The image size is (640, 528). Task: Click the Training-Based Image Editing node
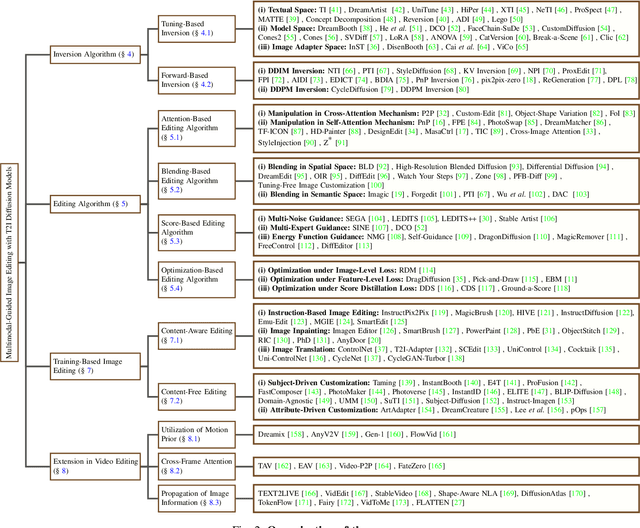(x=95, y=366)
